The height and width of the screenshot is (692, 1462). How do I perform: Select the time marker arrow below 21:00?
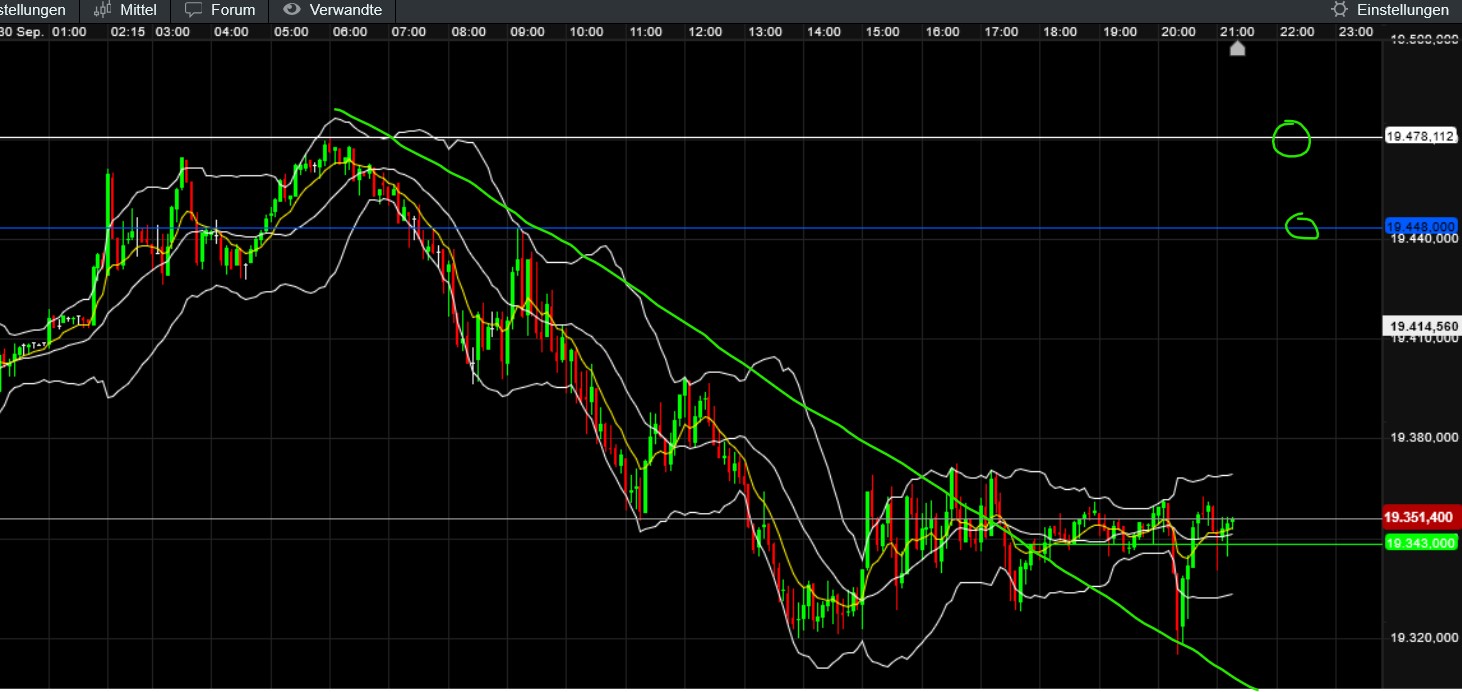pyautogui.click(x=1237, y=48)
